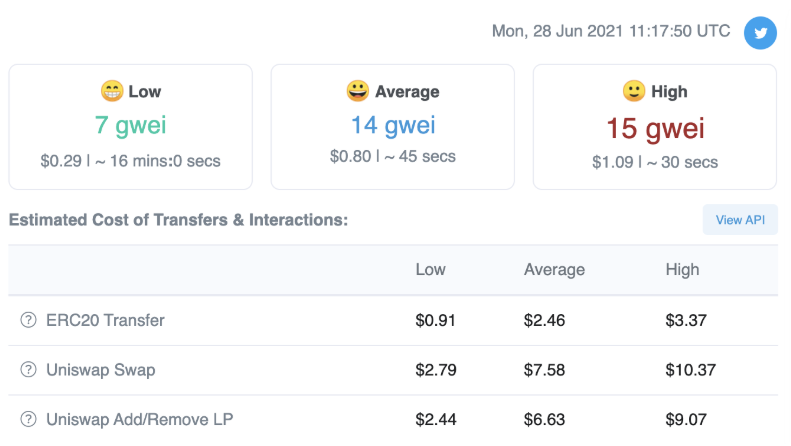Click the Low column header
The height and width of the screenshot is (446, 791).
coord(431,270)
